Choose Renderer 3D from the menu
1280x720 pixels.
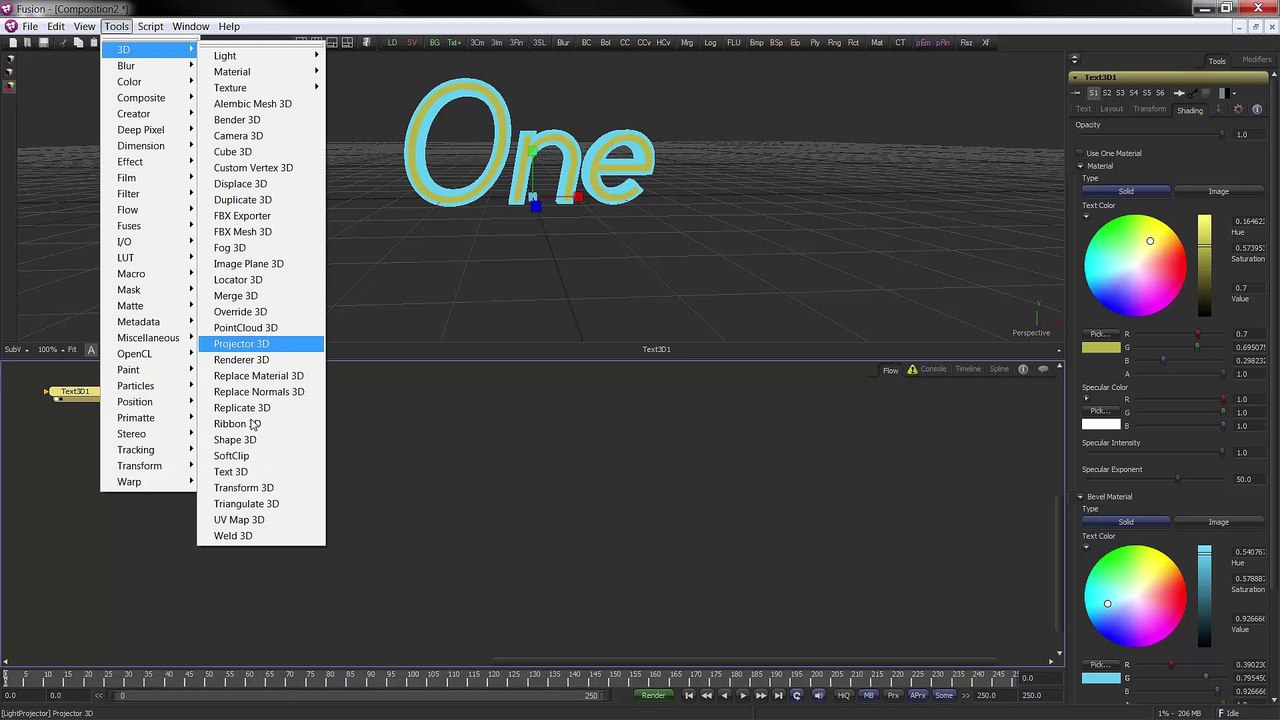tap(261, 360)
